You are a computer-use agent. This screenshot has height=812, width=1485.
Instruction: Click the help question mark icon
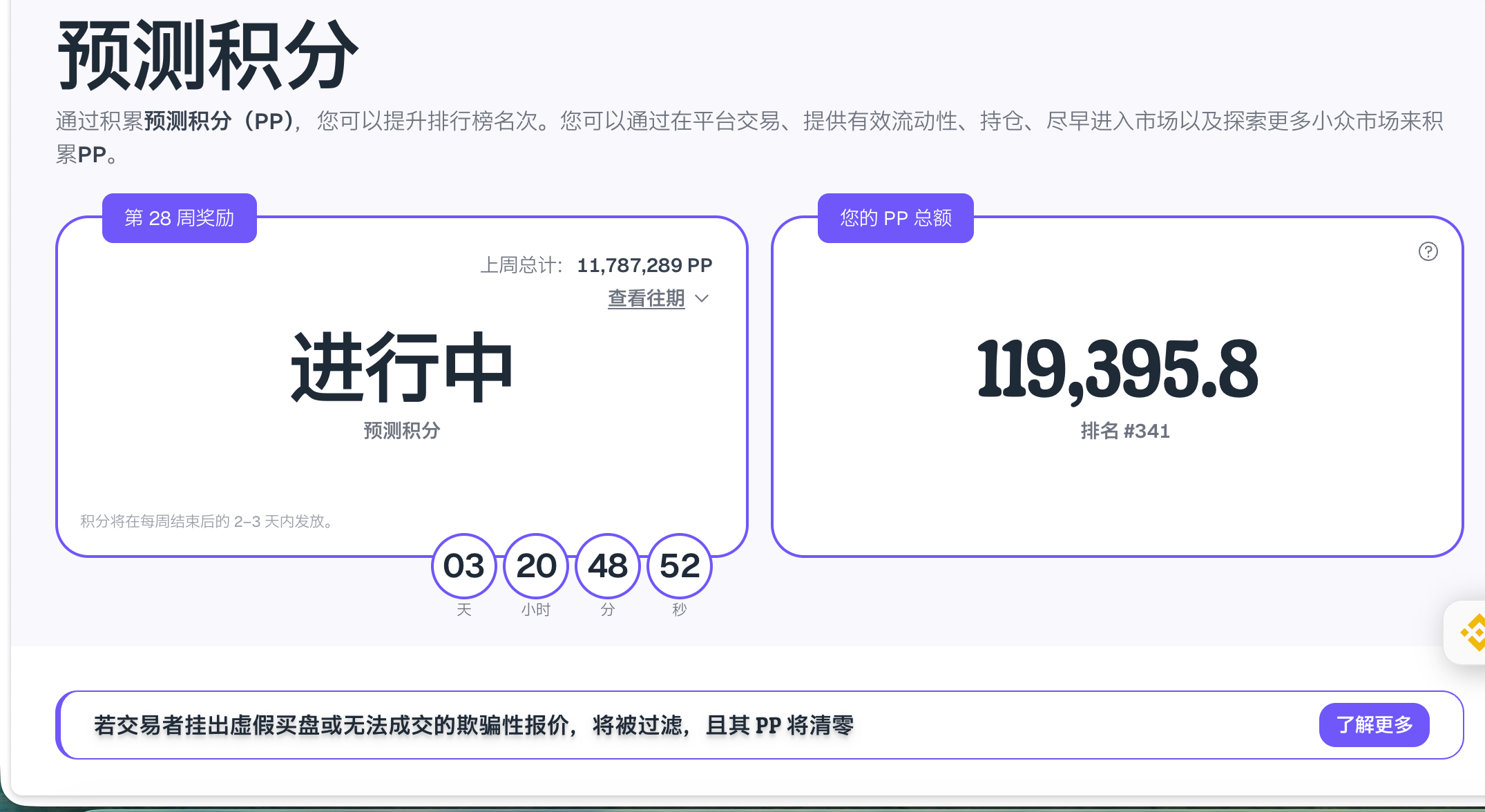[1428, 251]
